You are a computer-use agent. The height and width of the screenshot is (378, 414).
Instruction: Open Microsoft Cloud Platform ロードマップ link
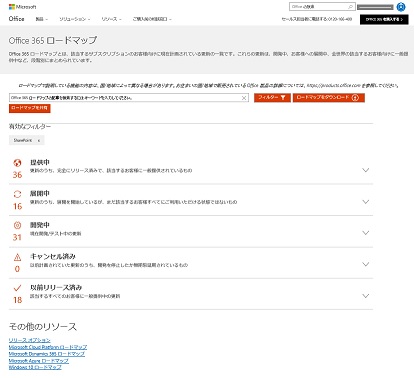pos(48,347)
